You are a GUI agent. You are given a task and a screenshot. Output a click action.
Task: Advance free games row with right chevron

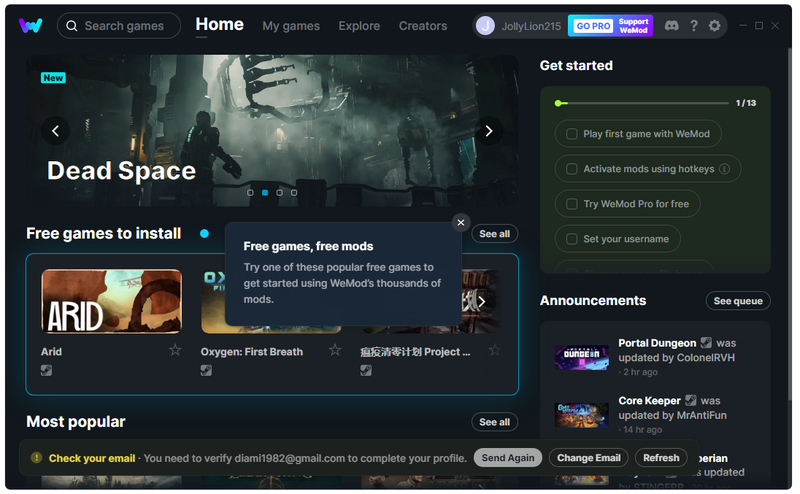(x=481, y=302)
